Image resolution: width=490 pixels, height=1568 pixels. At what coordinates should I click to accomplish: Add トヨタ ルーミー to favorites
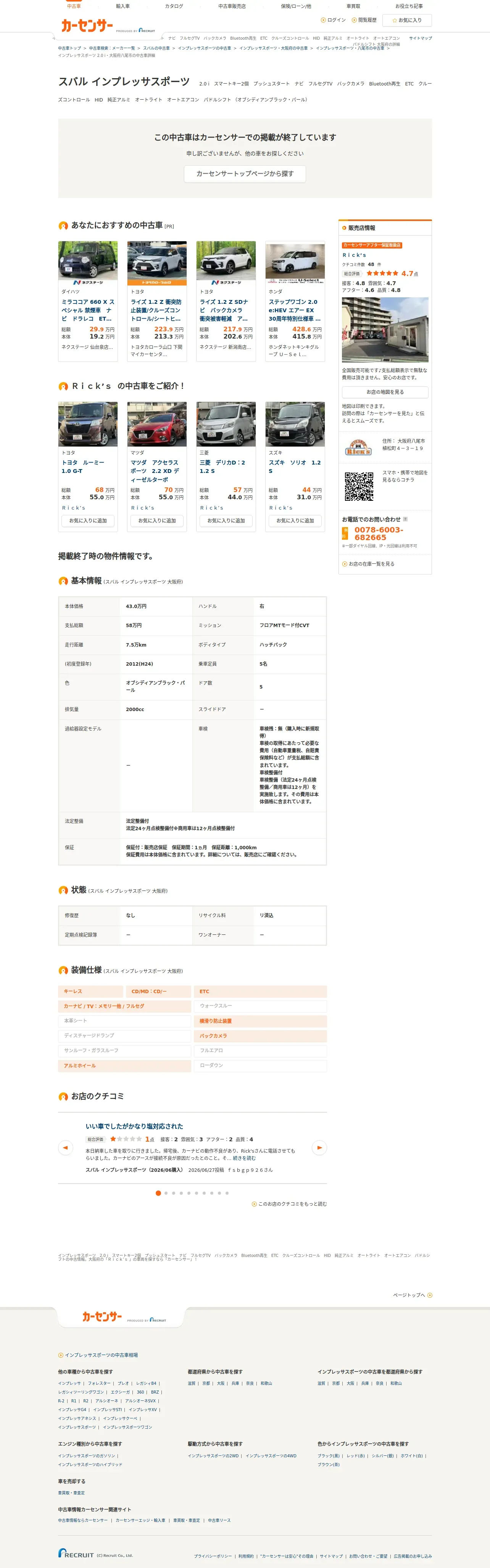(88, 520)
